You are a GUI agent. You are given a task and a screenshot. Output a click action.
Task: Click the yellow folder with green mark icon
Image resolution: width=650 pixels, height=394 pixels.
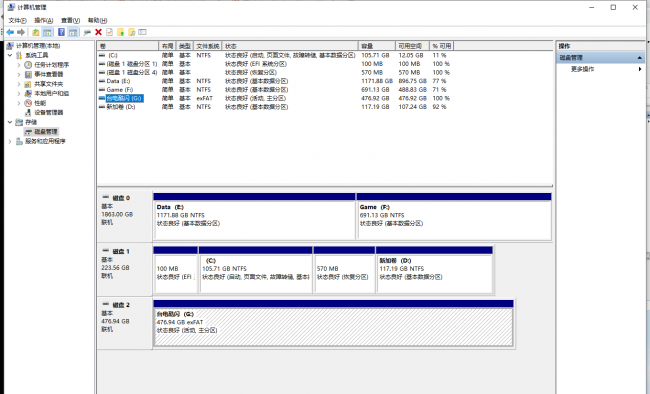coord(121,32)
